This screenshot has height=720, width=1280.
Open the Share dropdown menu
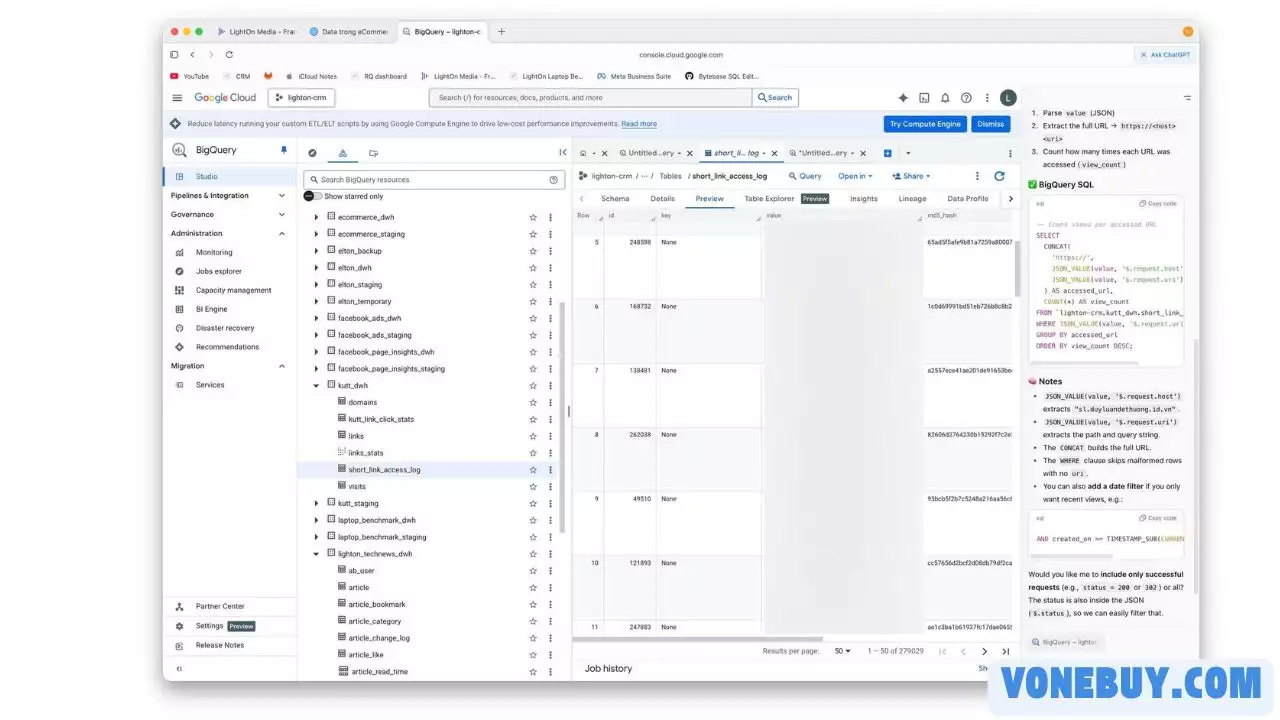pyautogui.click(x=915, y=176)
